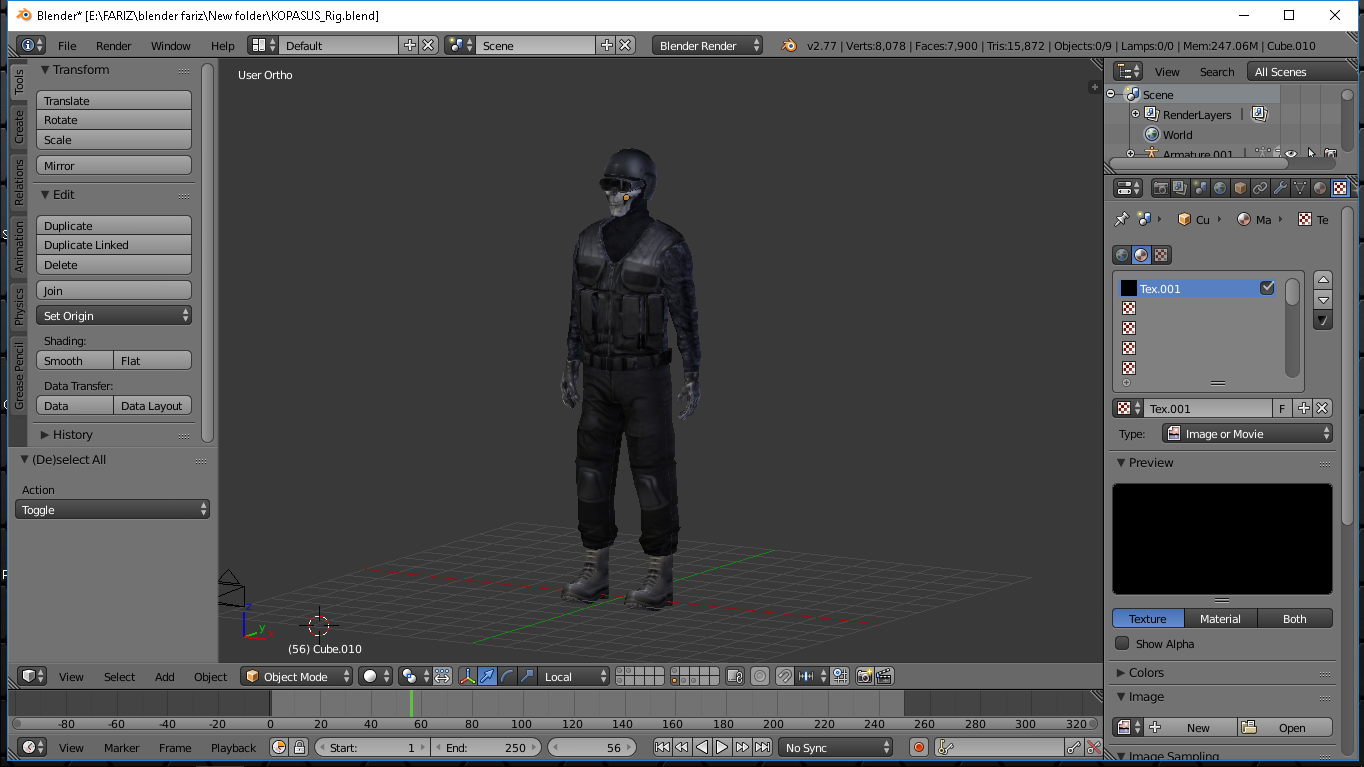Viewport: 1364px width, 767px height.
Task: Open the Blender Render engine dropdown
Action: (707, 45)
